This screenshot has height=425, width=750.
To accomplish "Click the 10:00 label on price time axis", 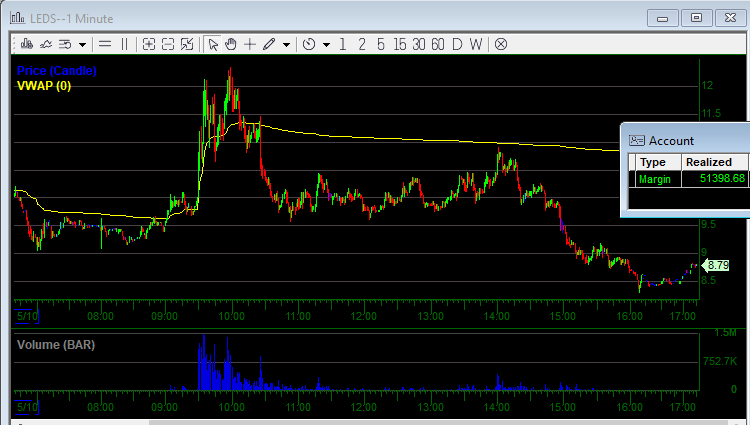I will (232, 316).
